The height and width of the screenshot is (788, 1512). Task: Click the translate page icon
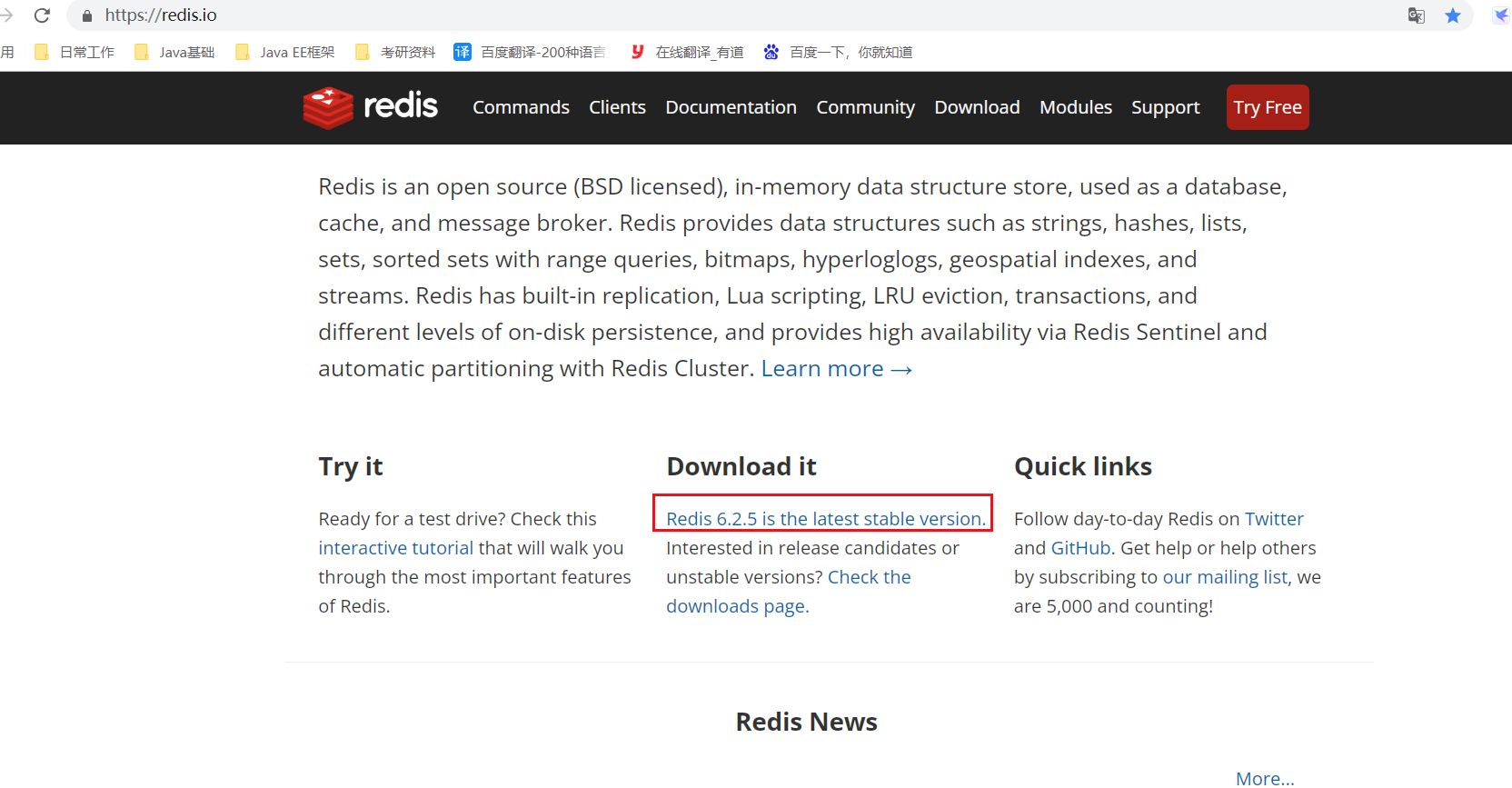(1416, 15)
